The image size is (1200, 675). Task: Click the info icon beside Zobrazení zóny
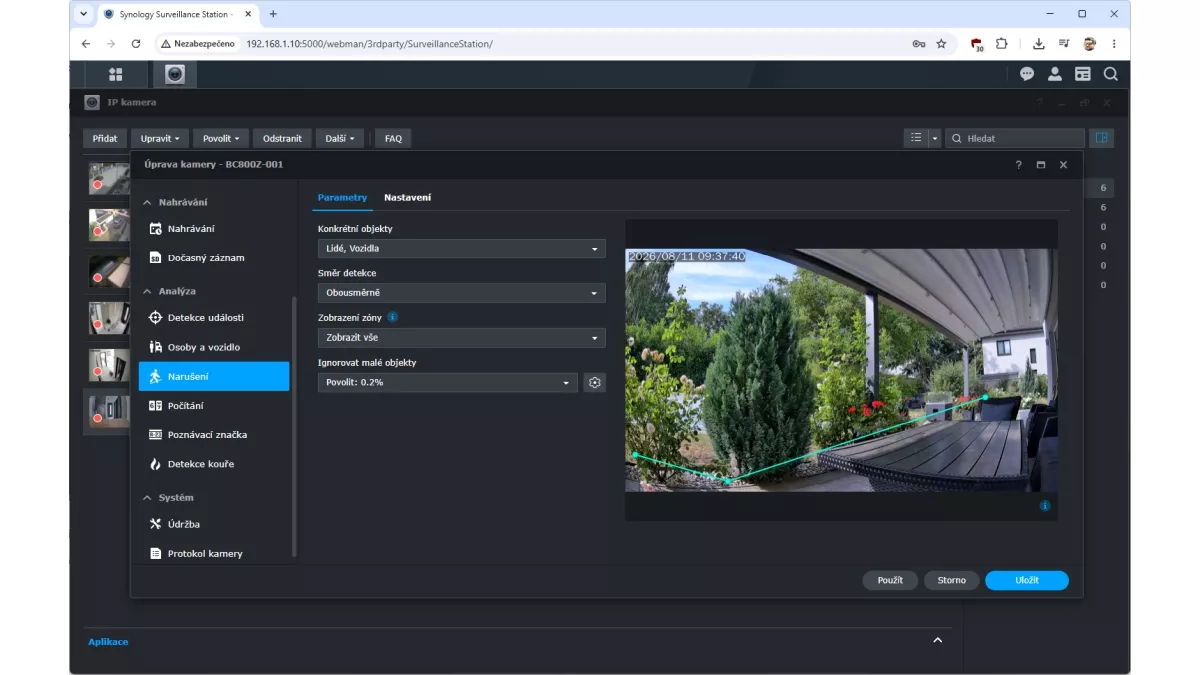tap(393, 317)
